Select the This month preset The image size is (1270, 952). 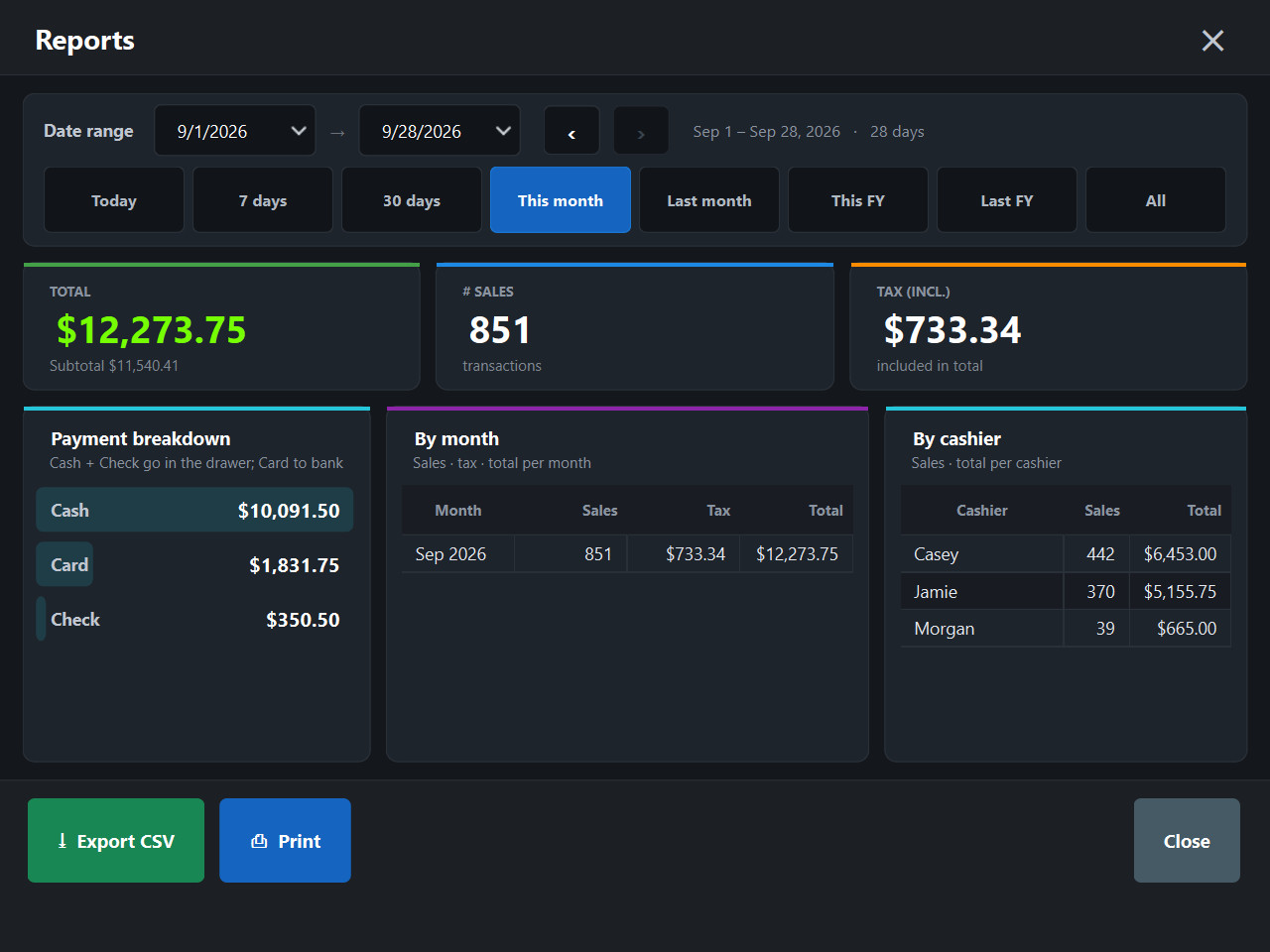[561, 200]
